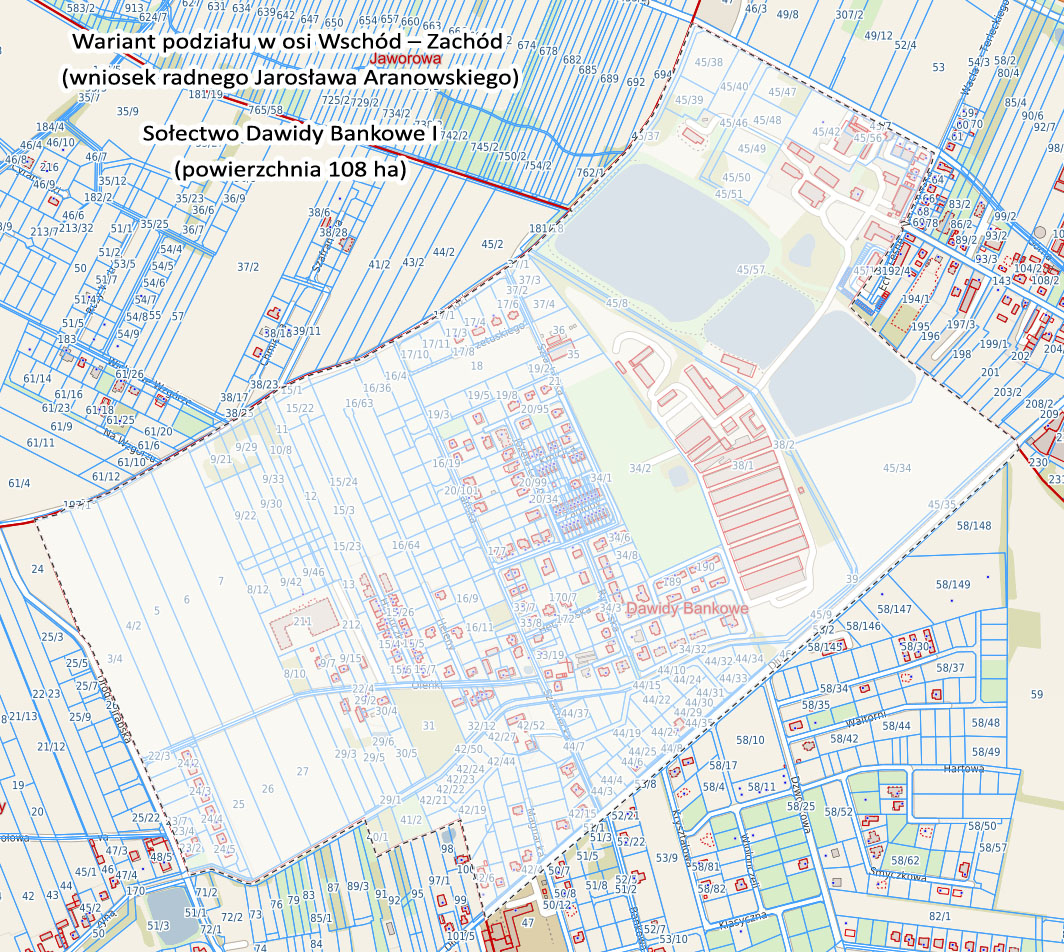Click parcel label 58/10
The width and height of the screenshot is (1064, 952).
[750, 740]
